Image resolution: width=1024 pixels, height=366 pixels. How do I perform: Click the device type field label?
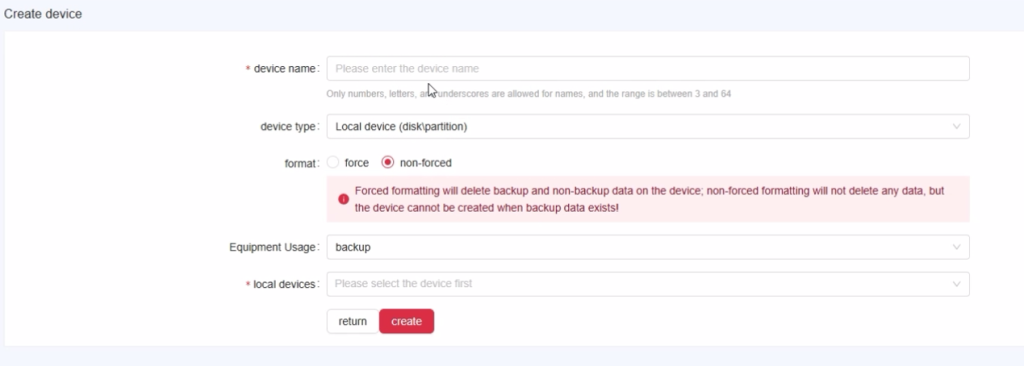pos(289,127)
